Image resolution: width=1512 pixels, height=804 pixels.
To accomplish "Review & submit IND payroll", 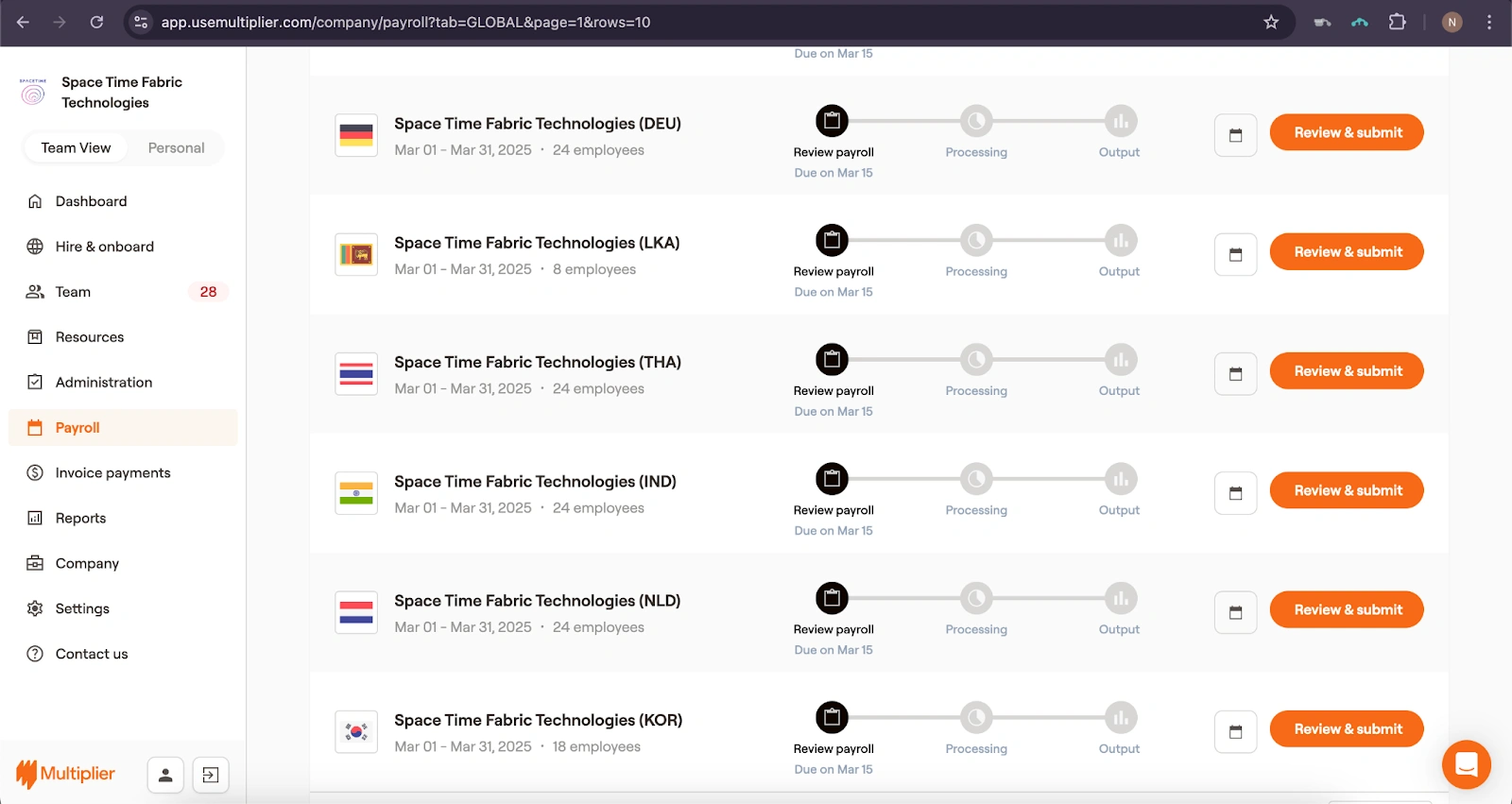I will pos(1347,490).
